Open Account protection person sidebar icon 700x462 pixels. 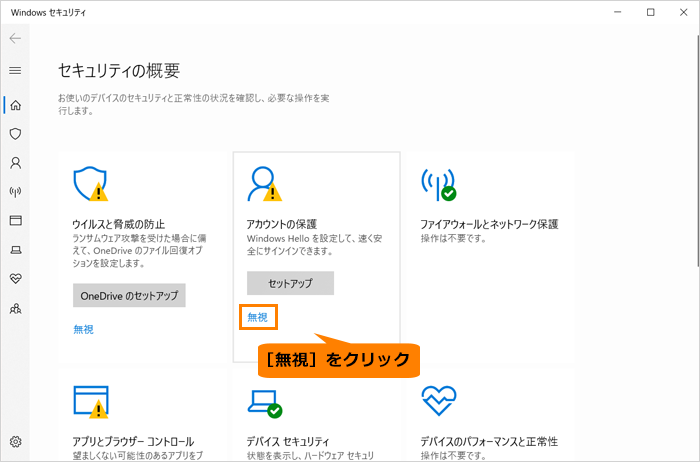(16, 163)
